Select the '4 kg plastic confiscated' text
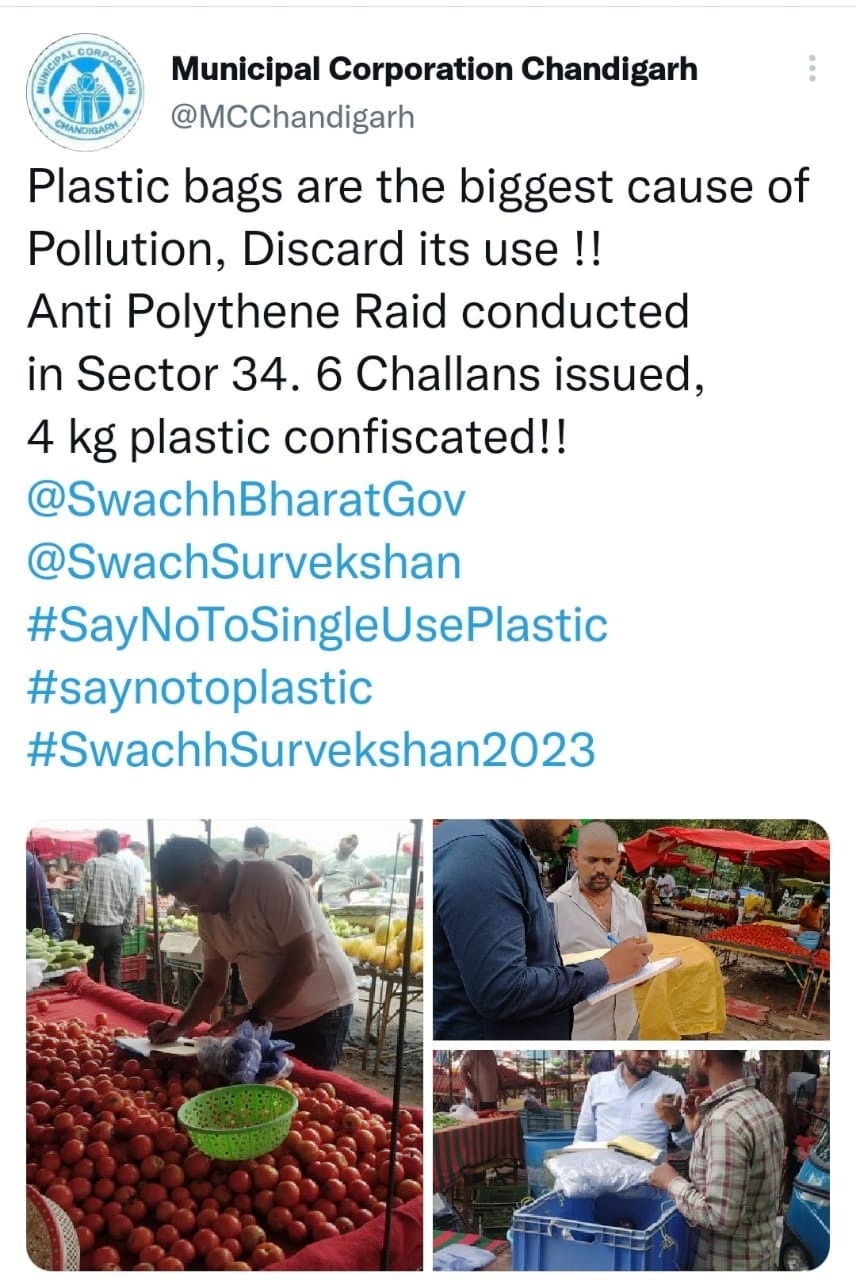Viewport: 856px width, 1280px height. 296,437
